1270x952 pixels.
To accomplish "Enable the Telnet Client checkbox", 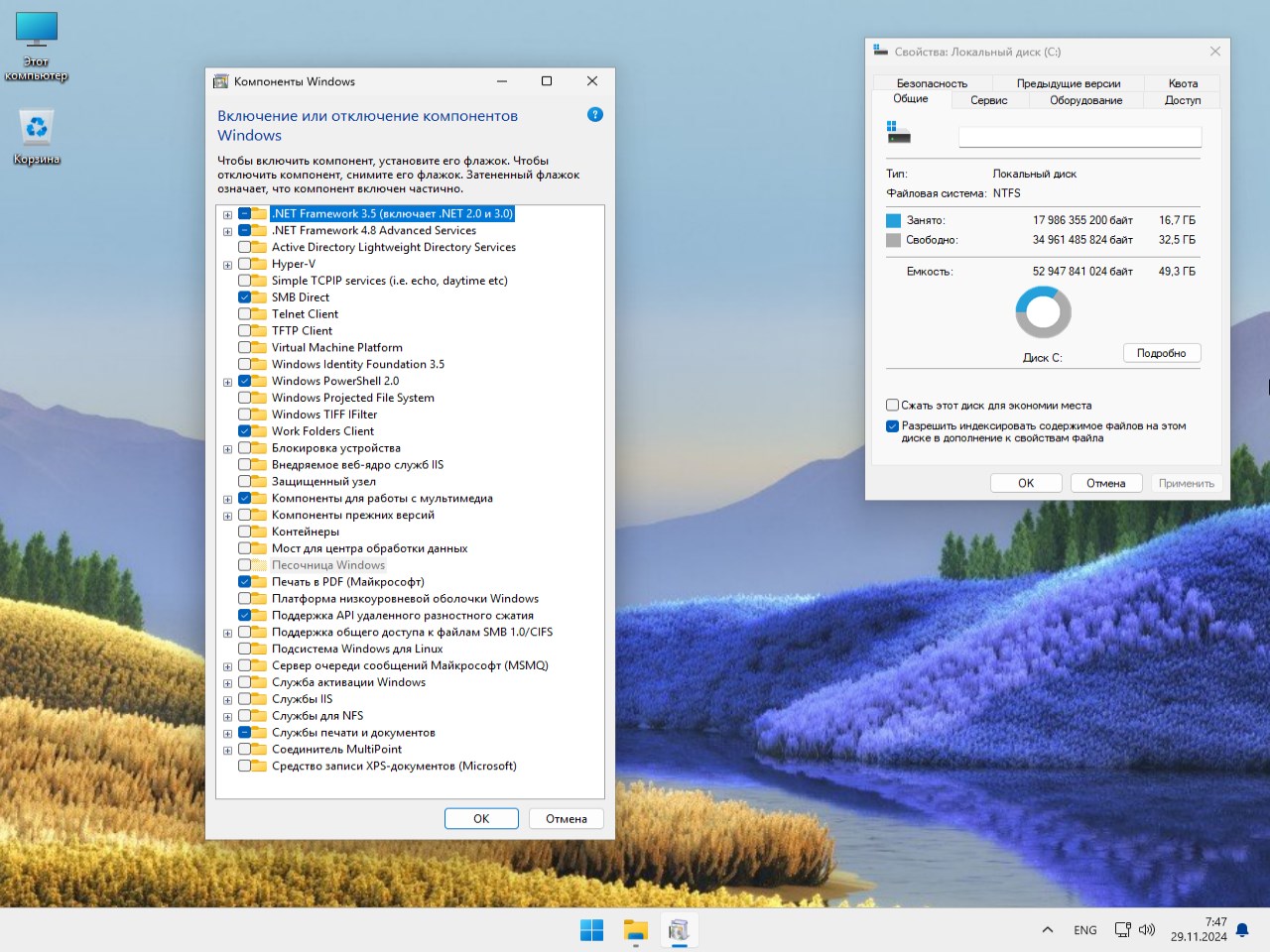I will click(x=244, y=314).
